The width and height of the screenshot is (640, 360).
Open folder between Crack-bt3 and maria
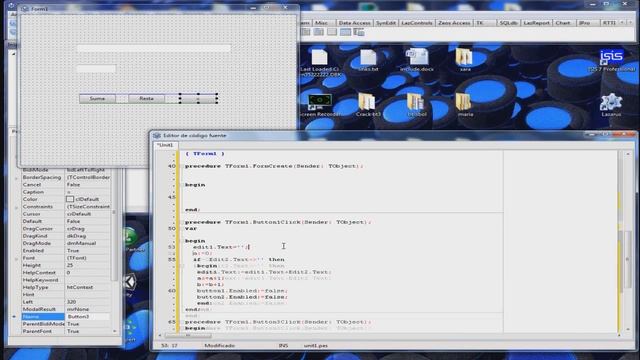417,105
